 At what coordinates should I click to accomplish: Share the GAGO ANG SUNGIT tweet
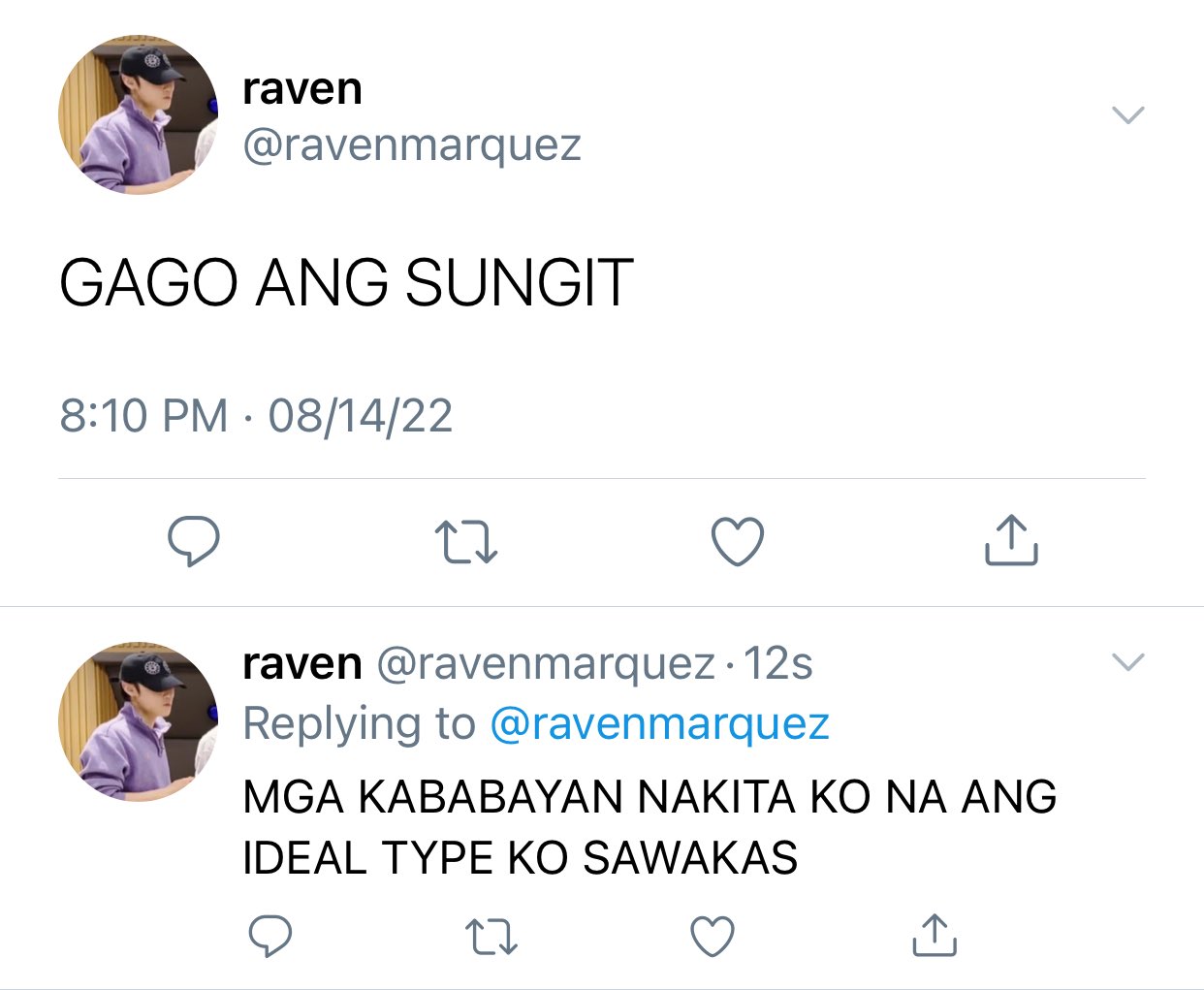click(1011, 539)
